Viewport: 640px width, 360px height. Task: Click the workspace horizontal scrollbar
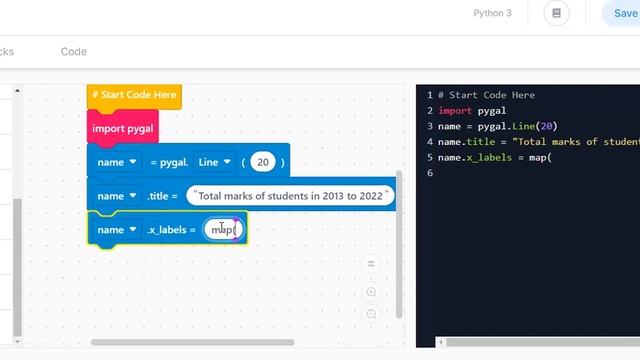(192, 342)
